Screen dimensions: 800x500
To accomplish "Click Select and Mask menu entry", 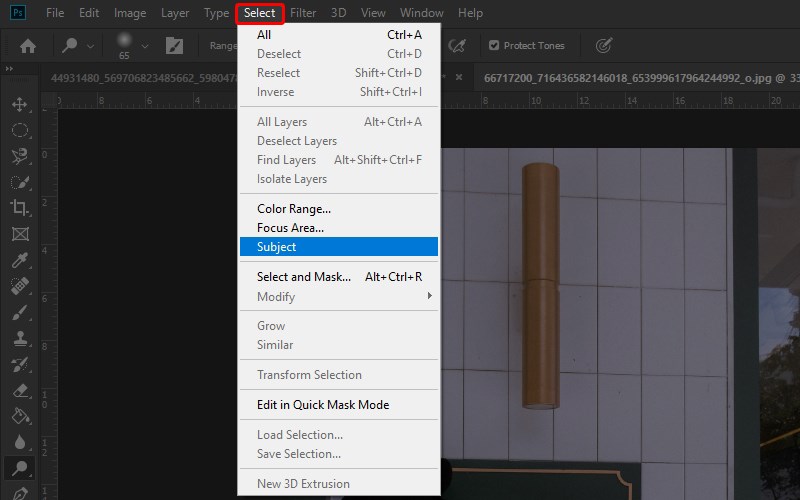I will pos(304,277).
